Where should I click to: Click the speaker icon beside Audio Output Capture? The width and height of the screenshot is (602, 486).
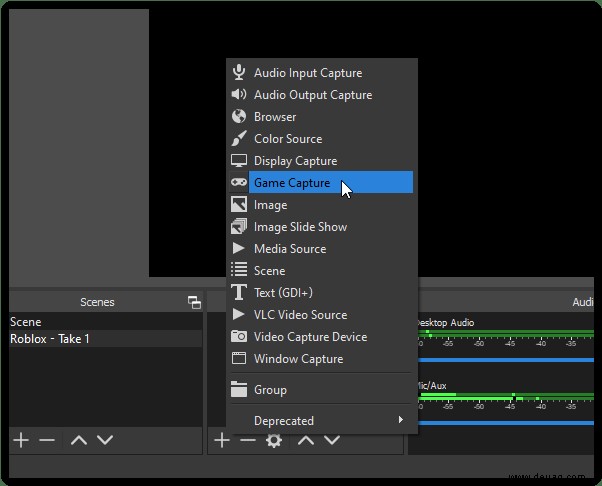tap(239, 94)
